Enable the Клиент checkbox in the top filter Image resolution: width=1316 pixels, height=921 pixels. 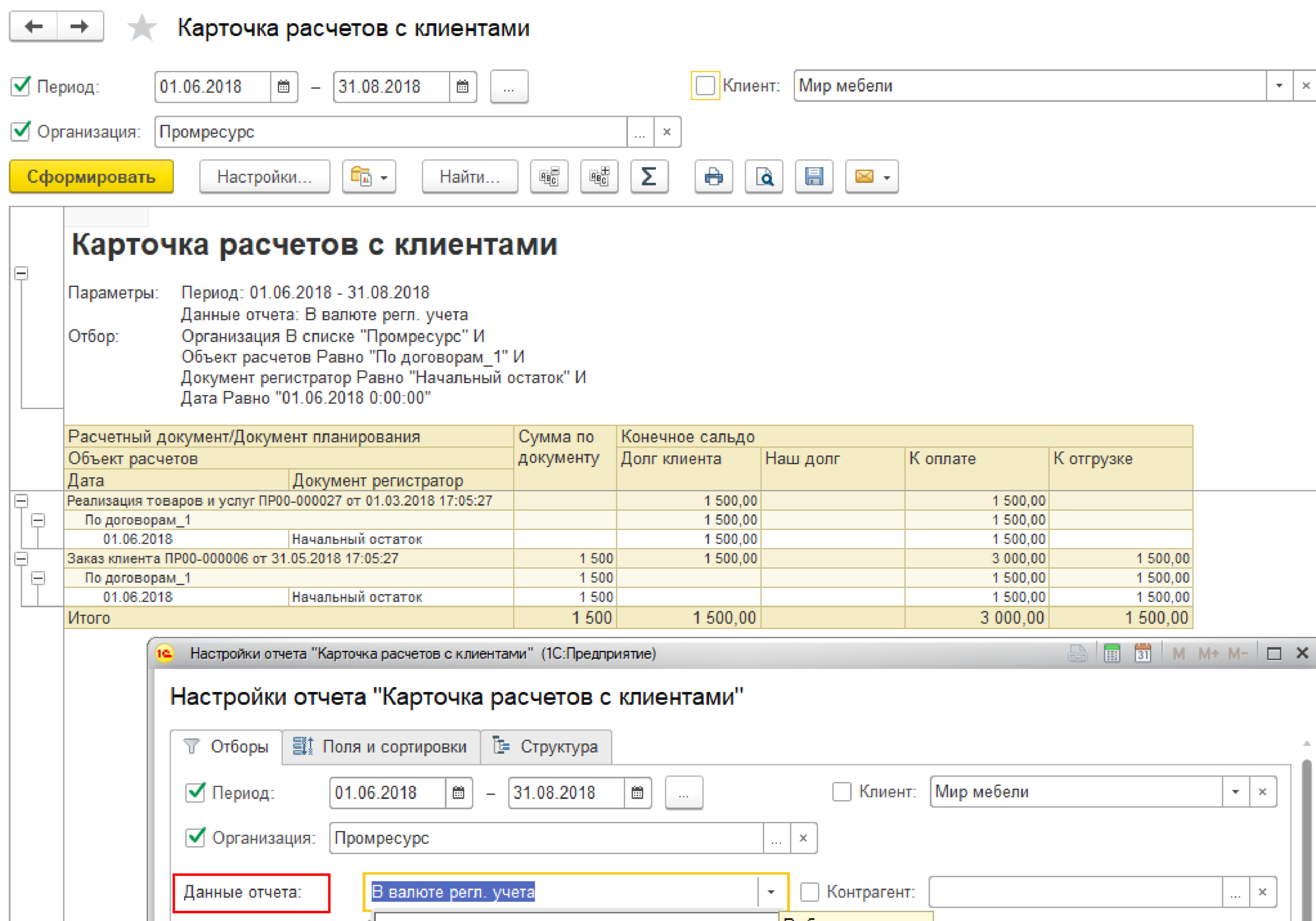point(705,86)
